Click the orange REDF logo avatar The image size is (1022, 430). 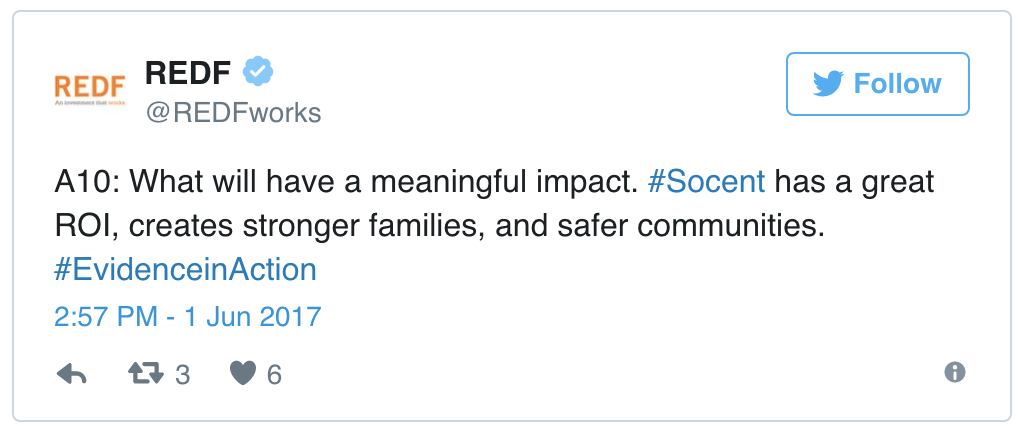coord(89,88)
